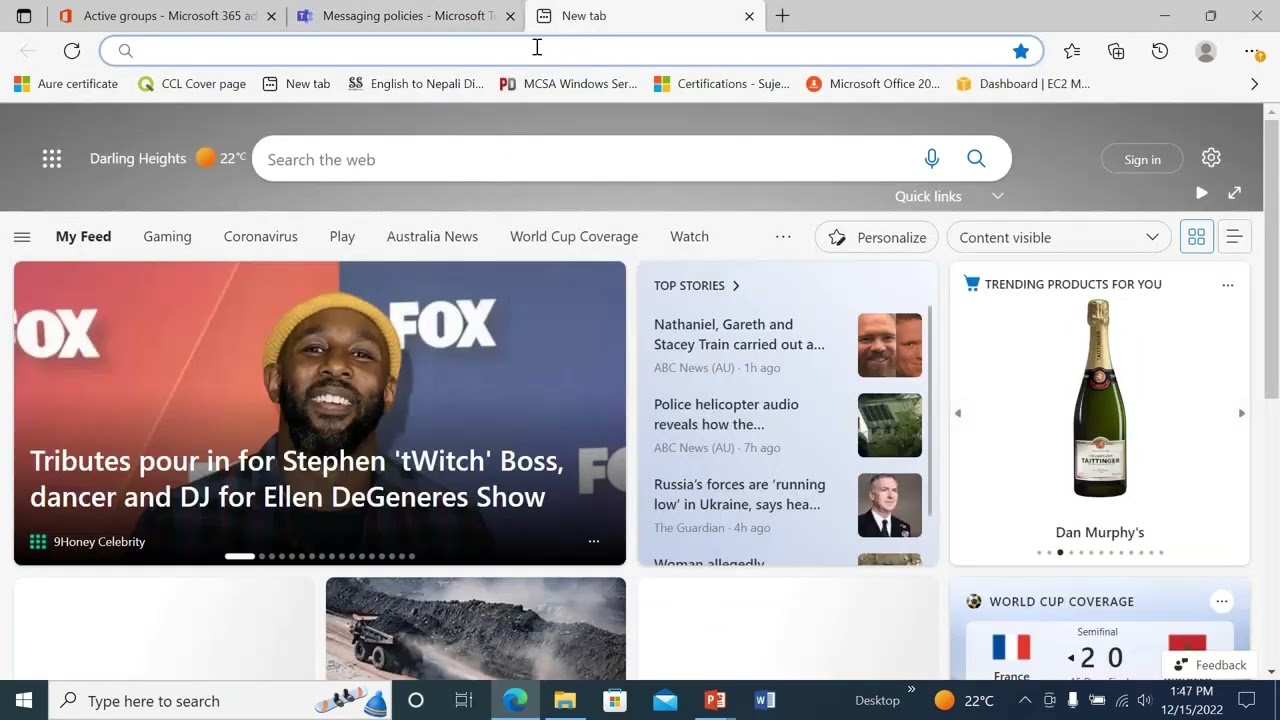
Task: Show previous trending product
Action: [958, 413]
